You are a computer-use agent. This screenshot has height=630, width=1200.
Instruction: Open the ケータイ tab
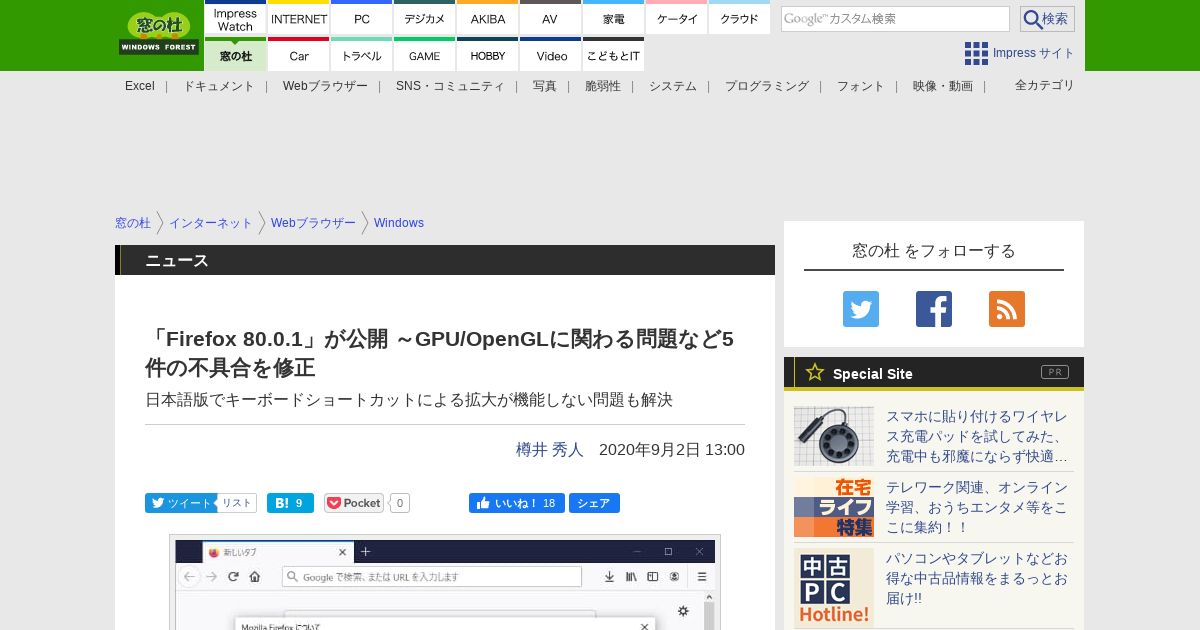tap(677, 19)
